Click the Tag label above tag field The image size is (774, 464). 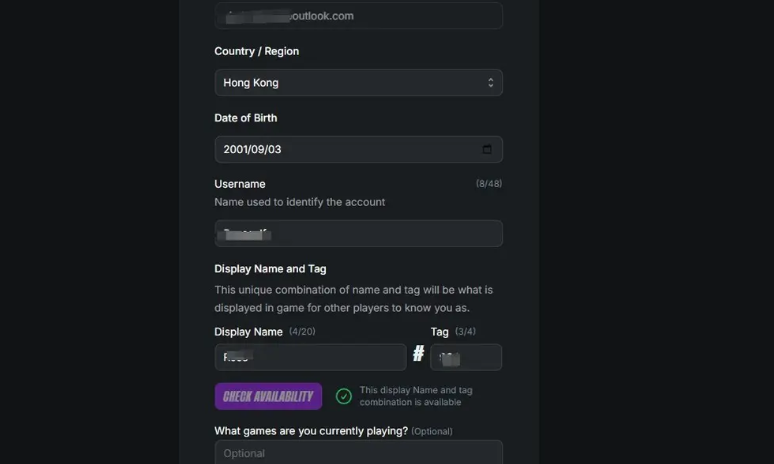pyautogui.click(x=439, y=332)
